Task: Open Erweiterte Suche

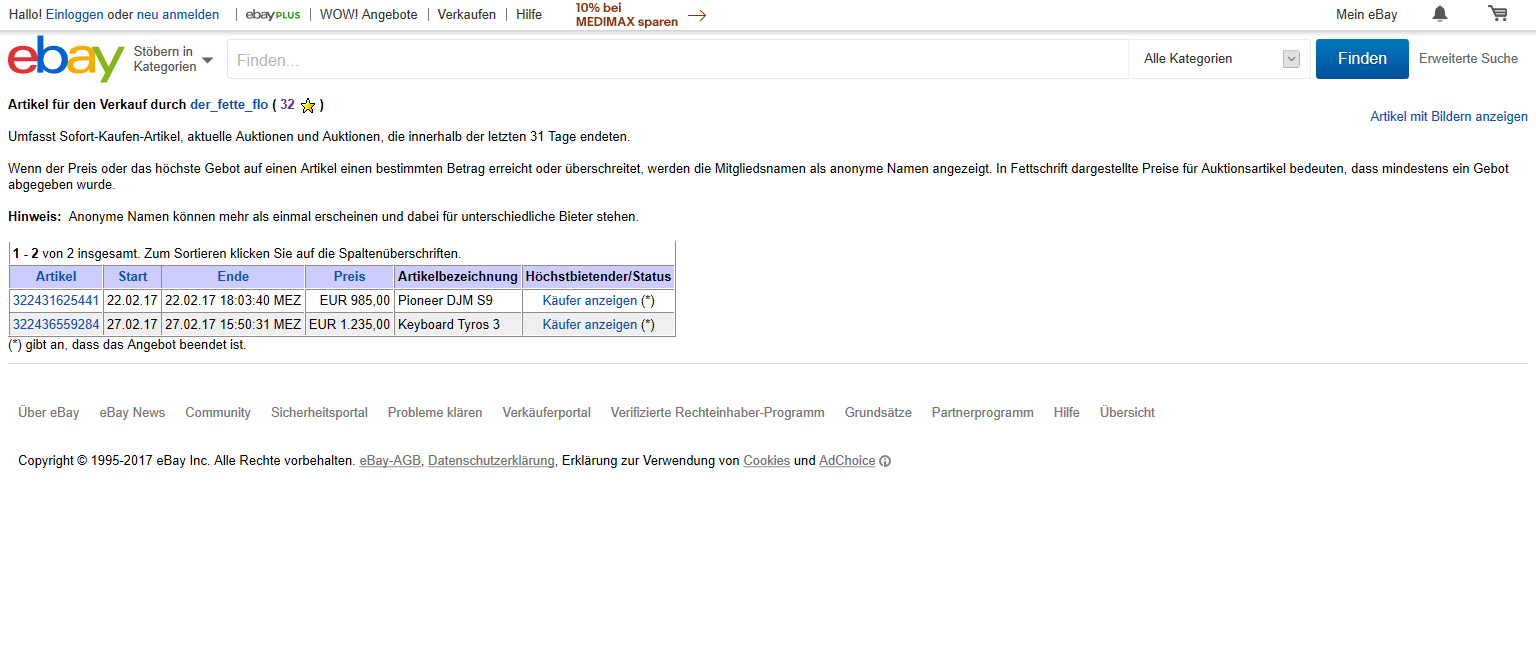Action: point(1468,59)
